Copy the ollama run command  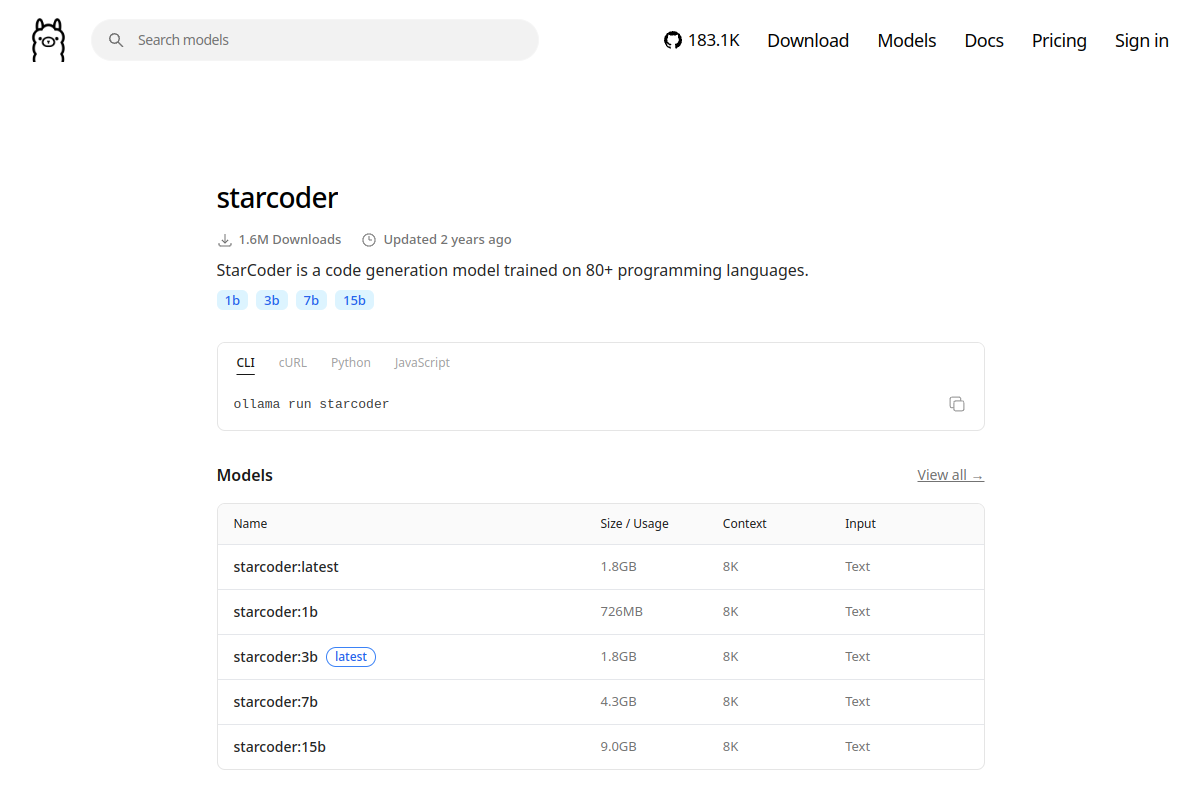pyautogui.click(x=957, y=404)
